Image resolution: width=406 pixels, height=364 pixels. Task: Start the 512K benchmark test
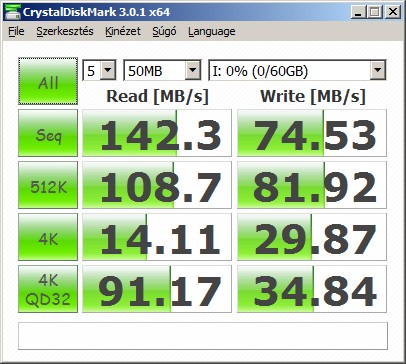point(48,185)
